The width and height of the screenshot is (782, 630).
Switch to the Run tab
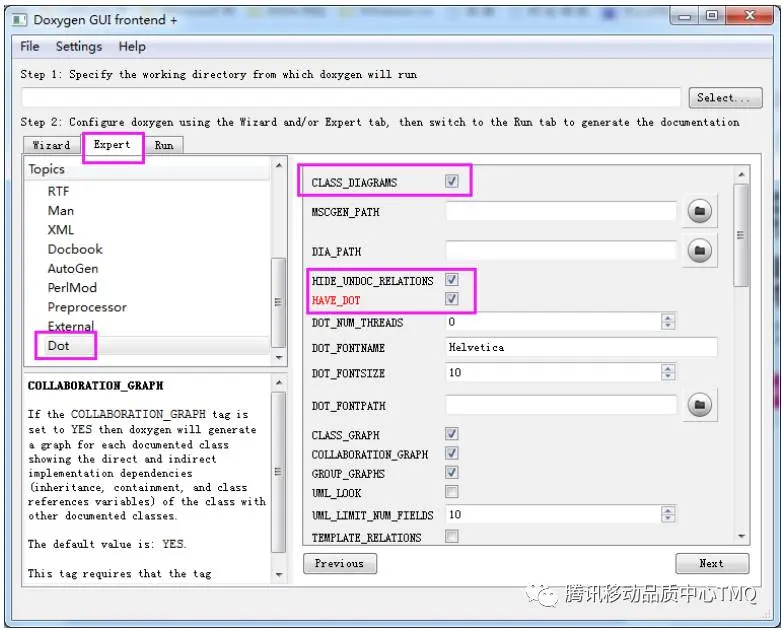coord(164,145)
